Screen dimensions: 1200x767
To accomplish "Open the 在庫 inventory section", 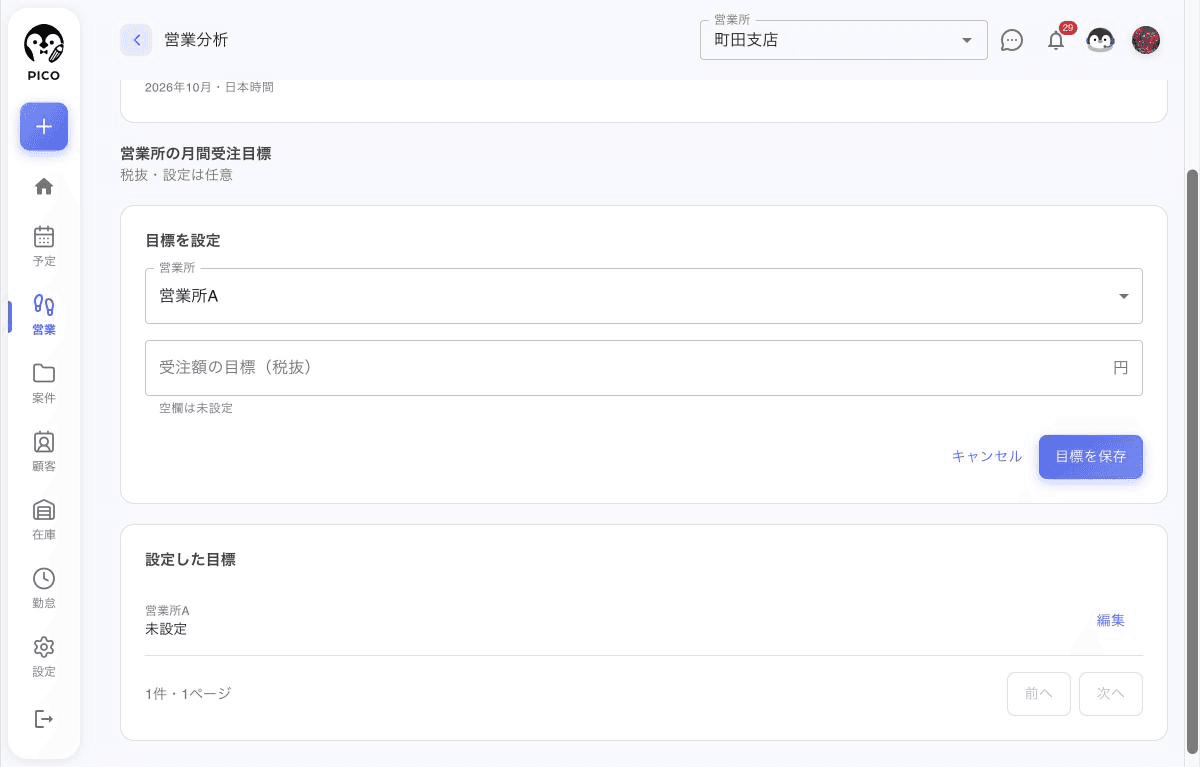I will click(44, 520).
